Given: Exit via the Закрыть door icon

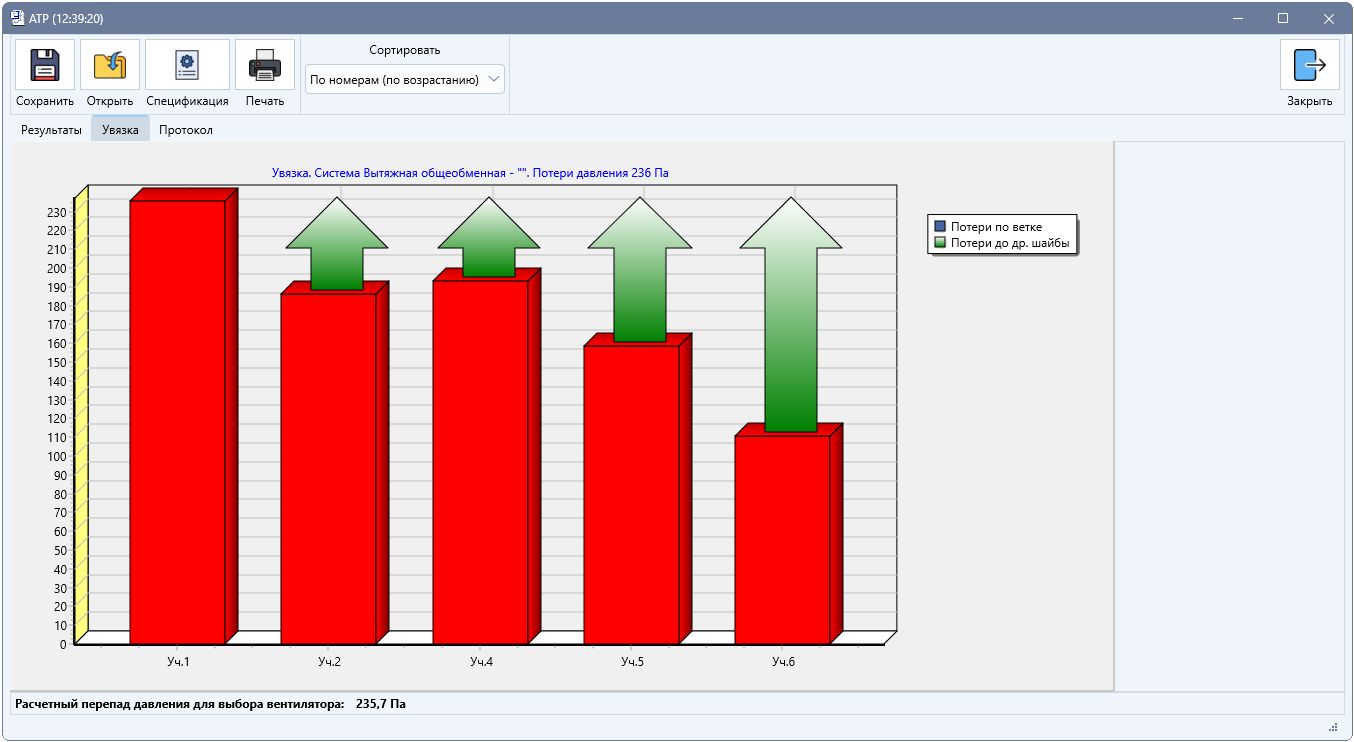Looking at the screenshot, I should coord(1309,65).
